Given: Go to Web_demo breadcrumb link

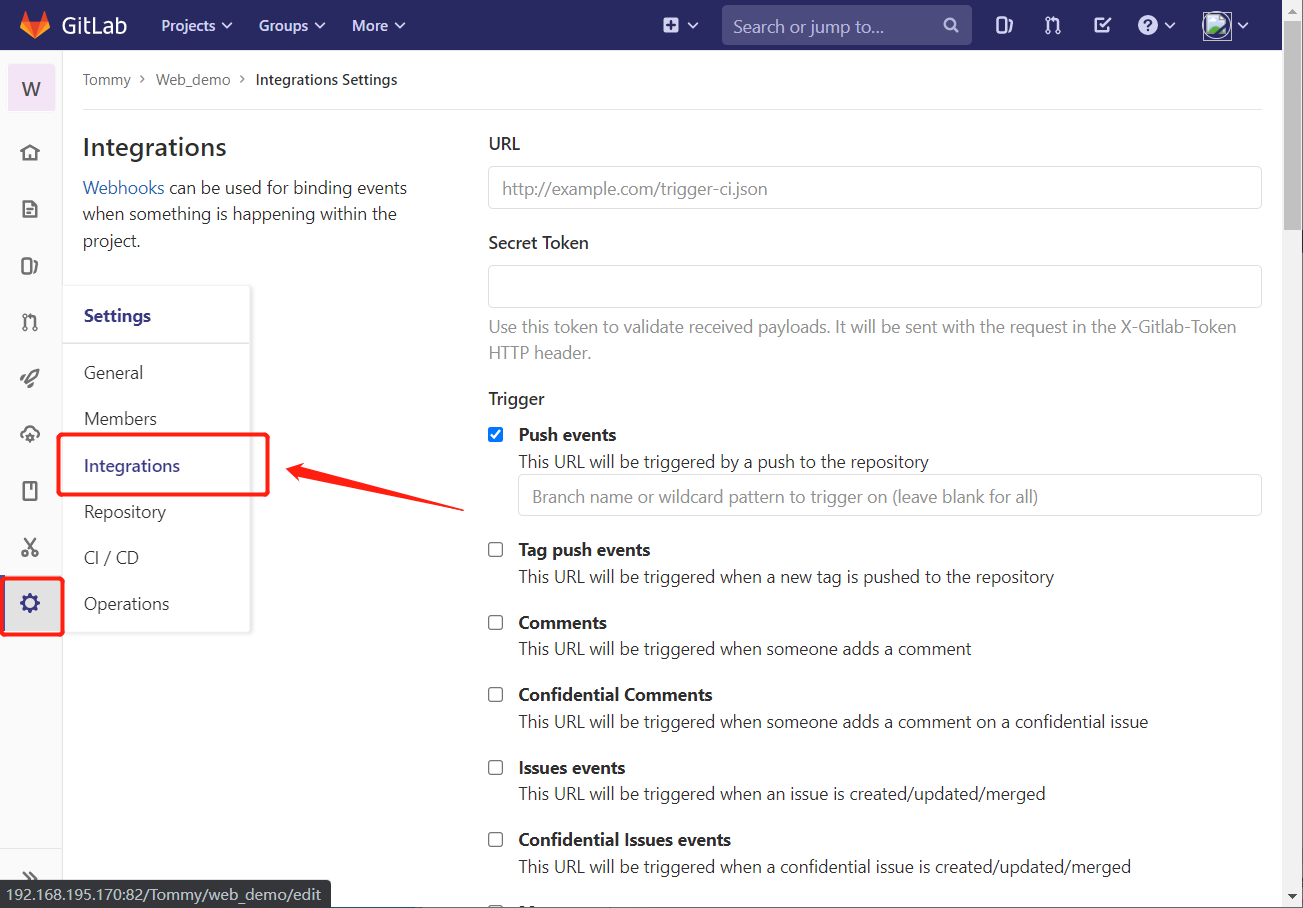Looking at the screenshot, I should (x=193, y=80).
